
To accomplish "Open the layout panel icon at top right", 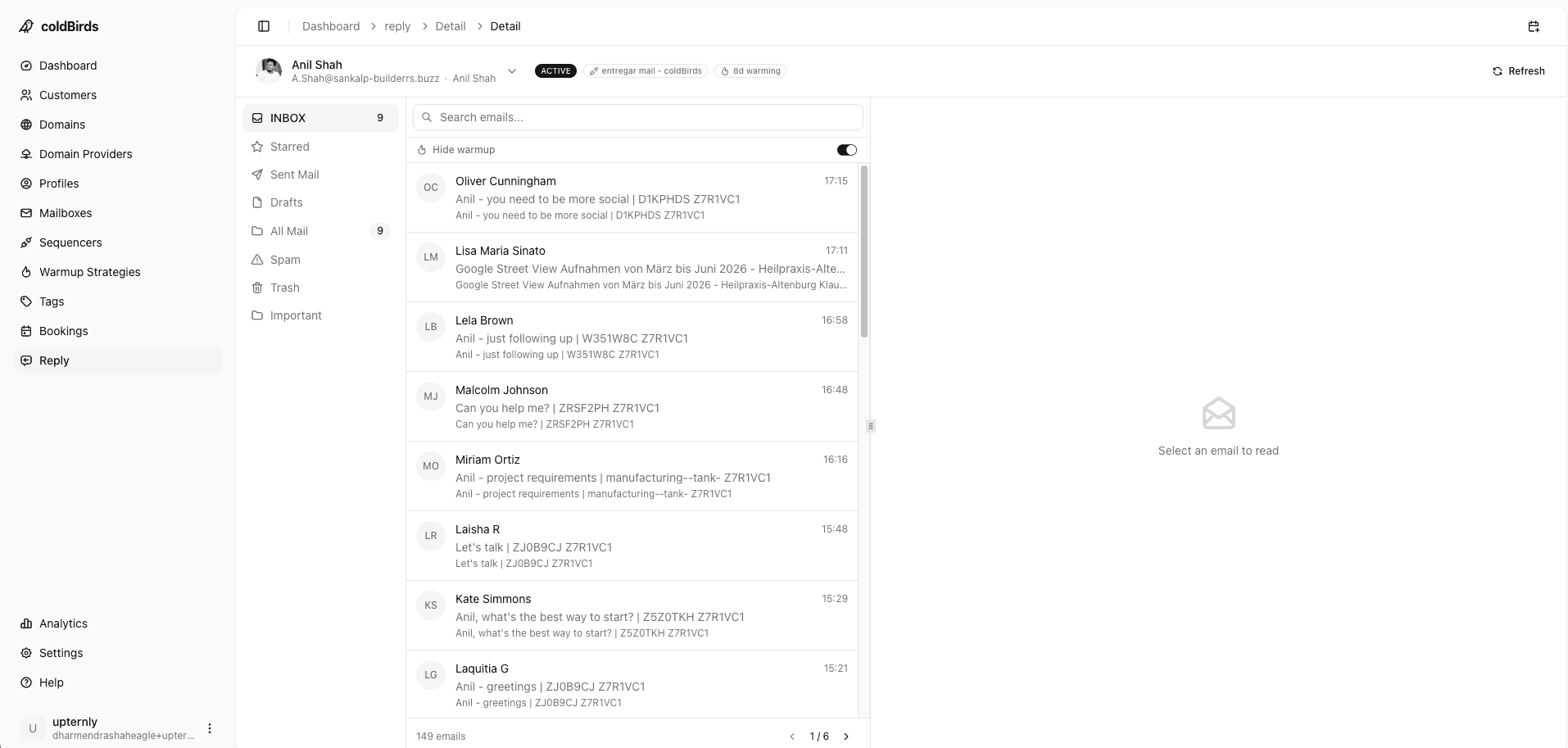I will [x=1534, y=26].
